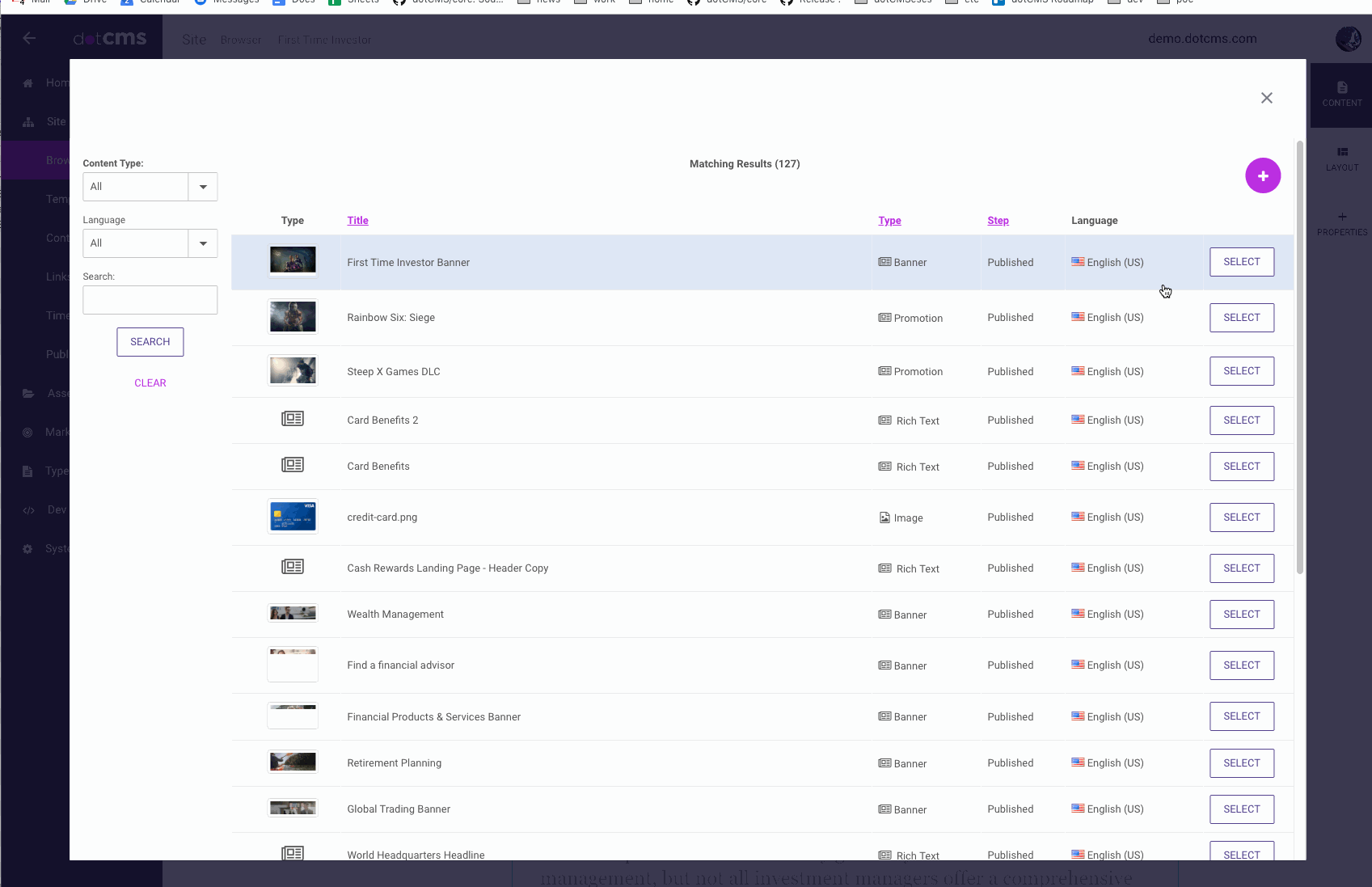Open the Assets folder icon in sidebar
The width and height of the screenshot is (1372, 887).
click(x=28, y=393)
